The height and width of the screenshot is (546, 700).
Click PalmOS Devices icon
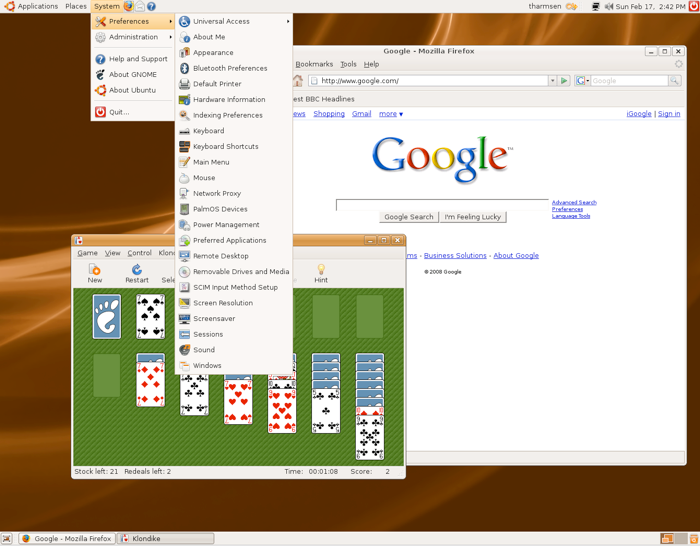[184, 209]
